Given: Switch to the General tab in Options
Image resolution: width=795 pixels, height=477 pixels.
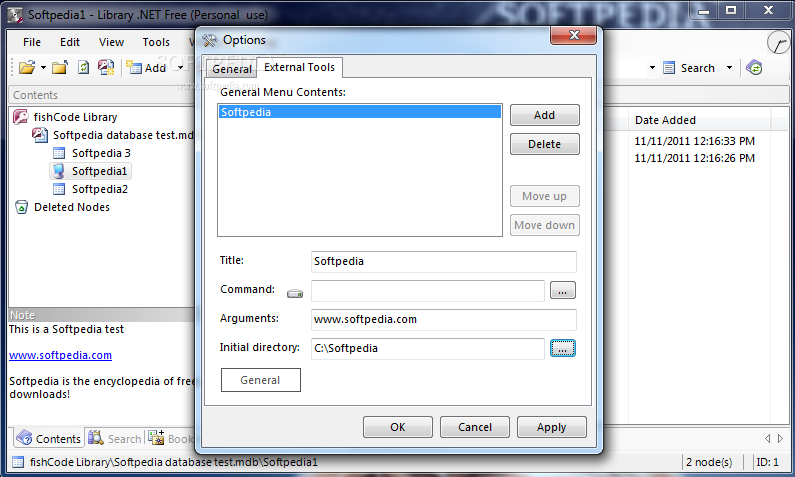Looking at the screenshot, I should (232, 69).
